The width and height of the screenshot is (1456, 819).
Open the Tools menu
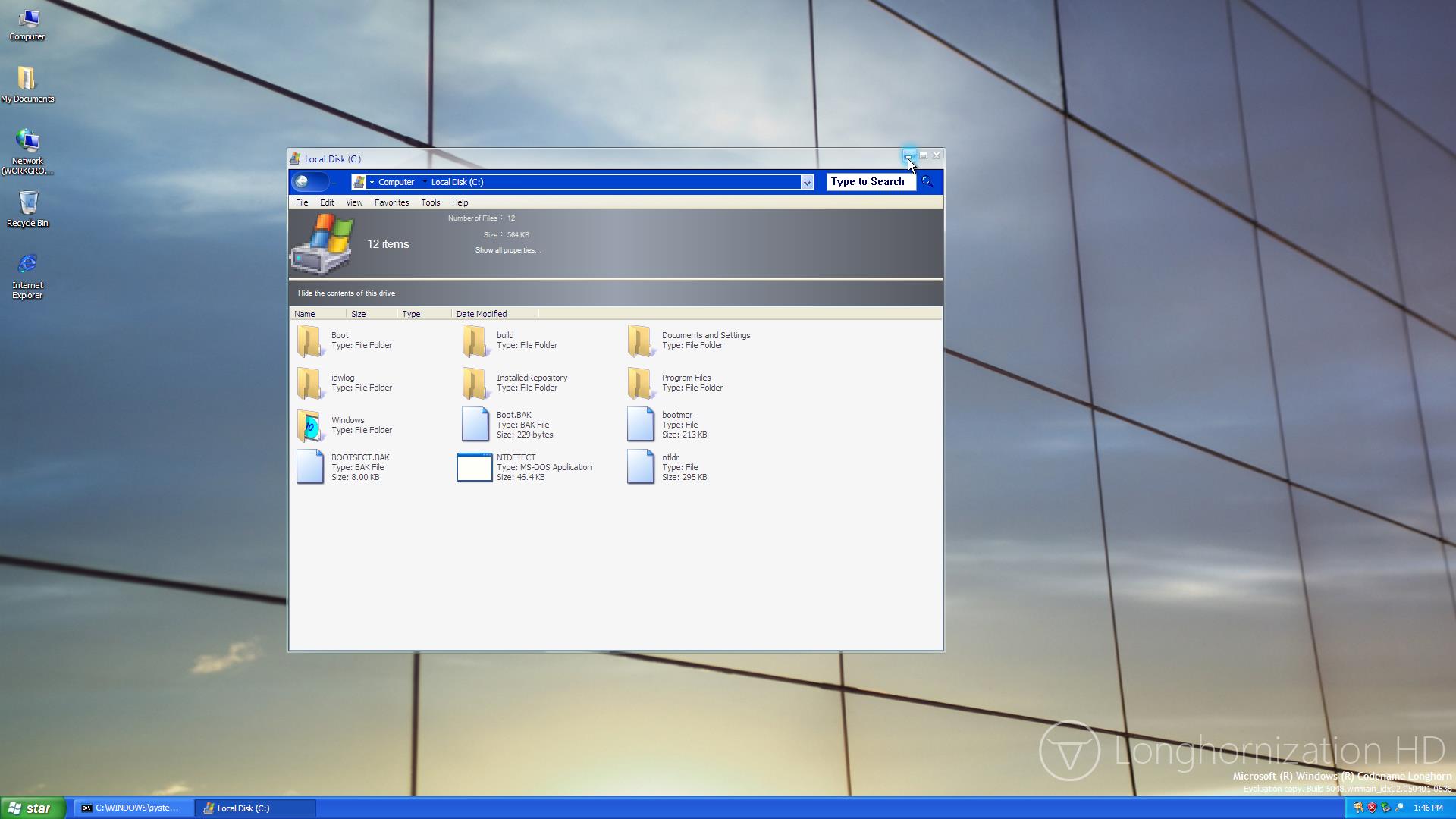[x=430, y=202]
